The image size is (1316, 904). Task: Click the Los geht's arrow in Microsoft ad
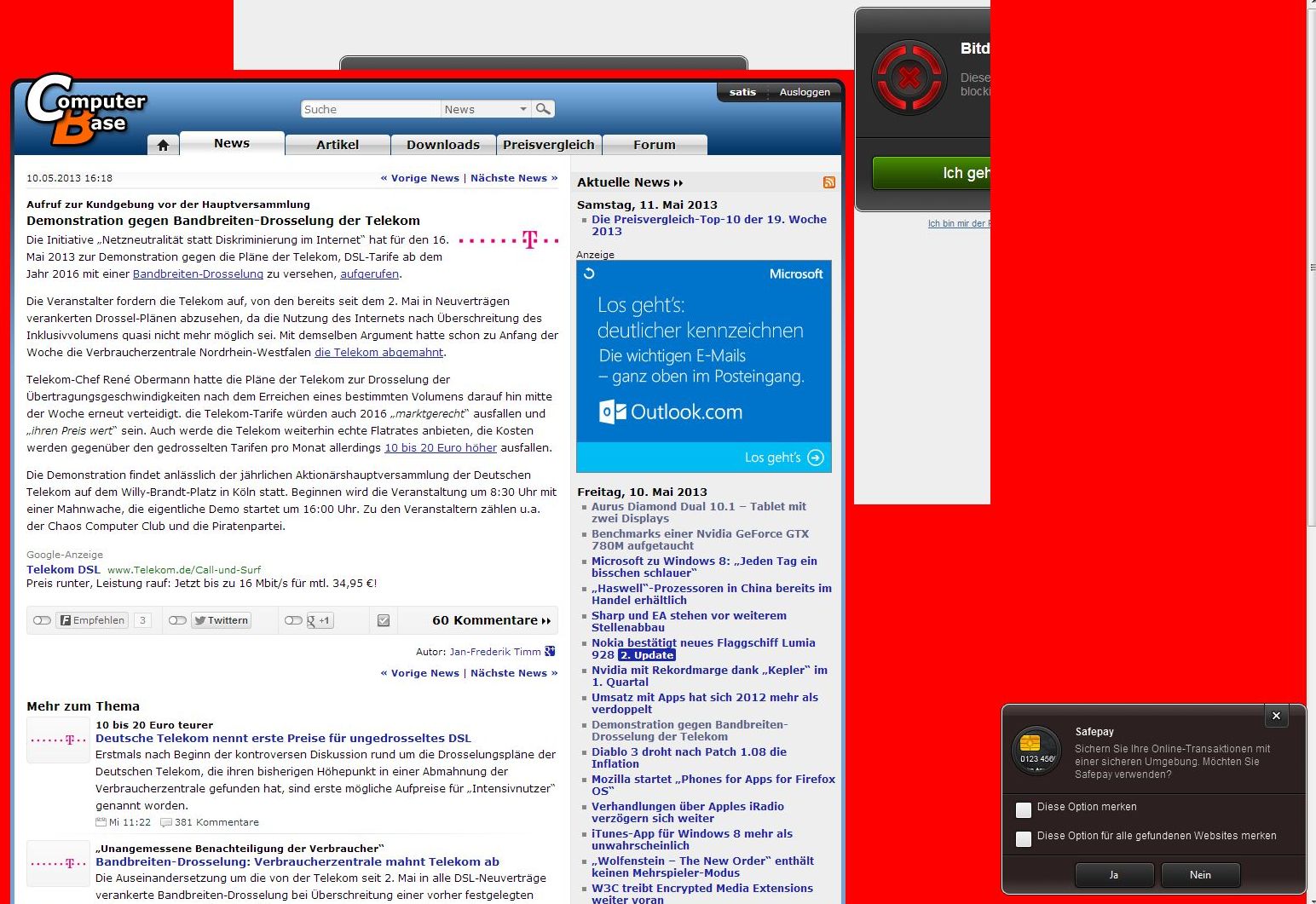pos(816,458)
